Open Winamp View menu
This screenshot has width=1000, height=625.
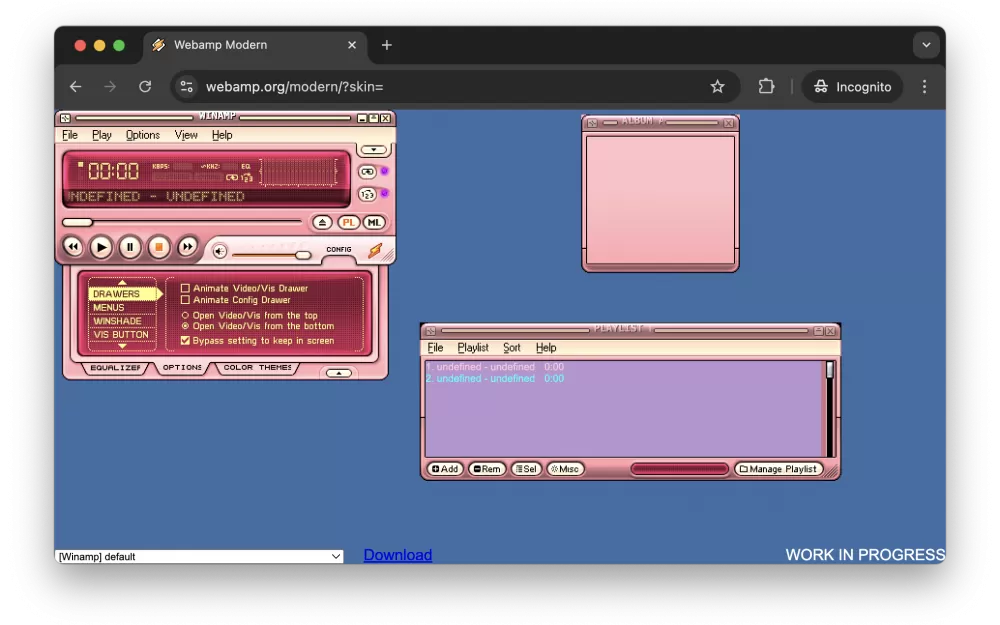click(x=186, y=135)
